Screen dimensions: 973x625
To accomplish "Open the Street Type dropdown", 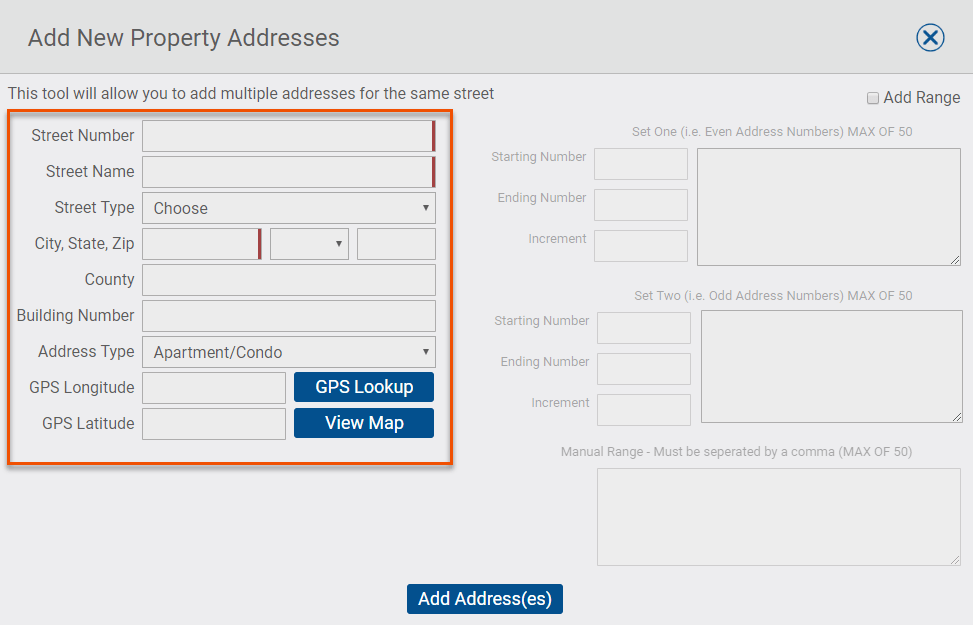I will 288,208.
